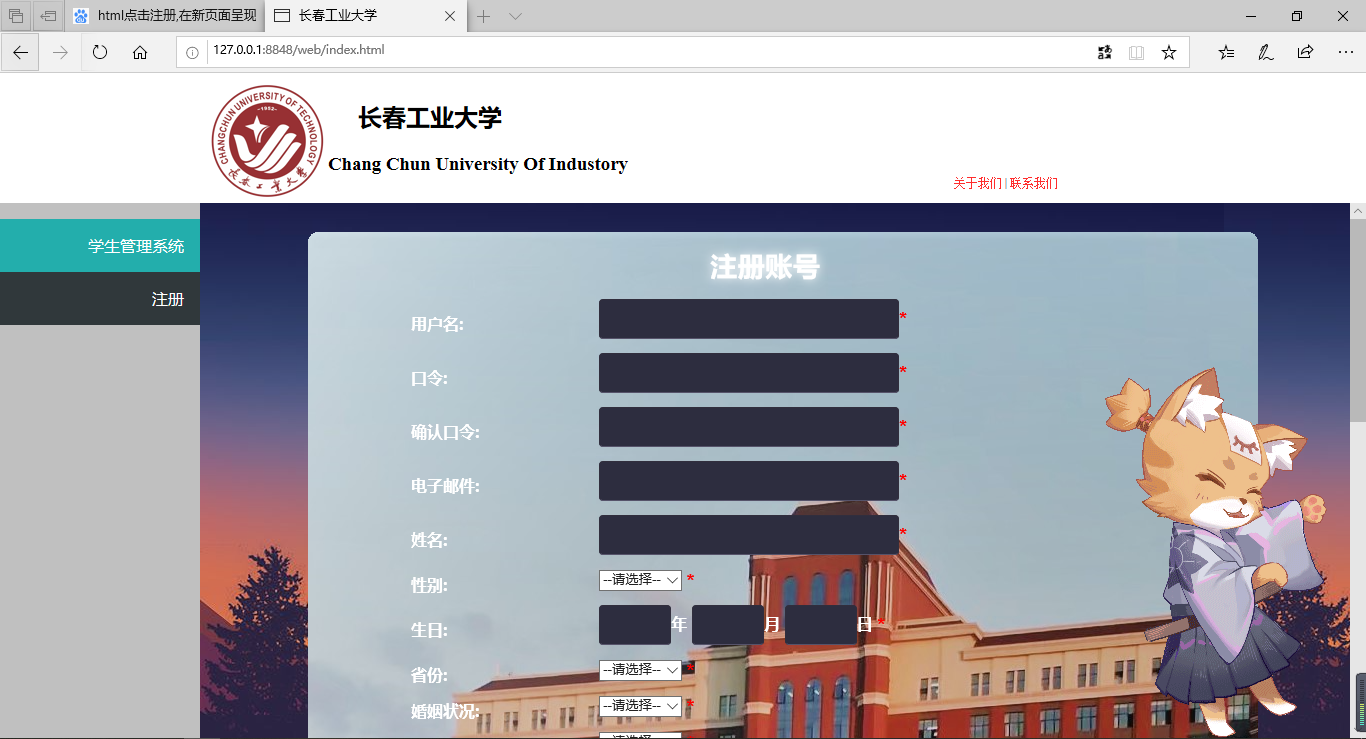Open the Favorites hub icon
This screenshot has width=1366, height=739.
coord(1226,52)
